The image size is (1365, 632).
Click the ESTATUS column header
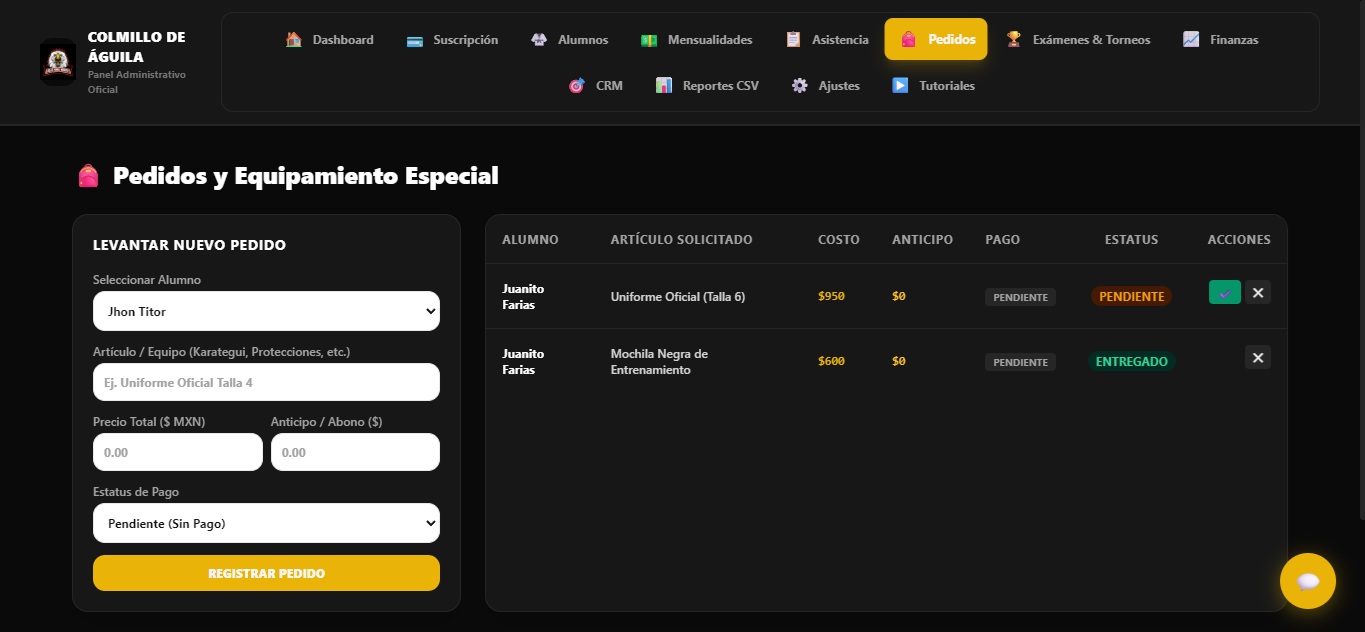click(x=1131, y=240)
